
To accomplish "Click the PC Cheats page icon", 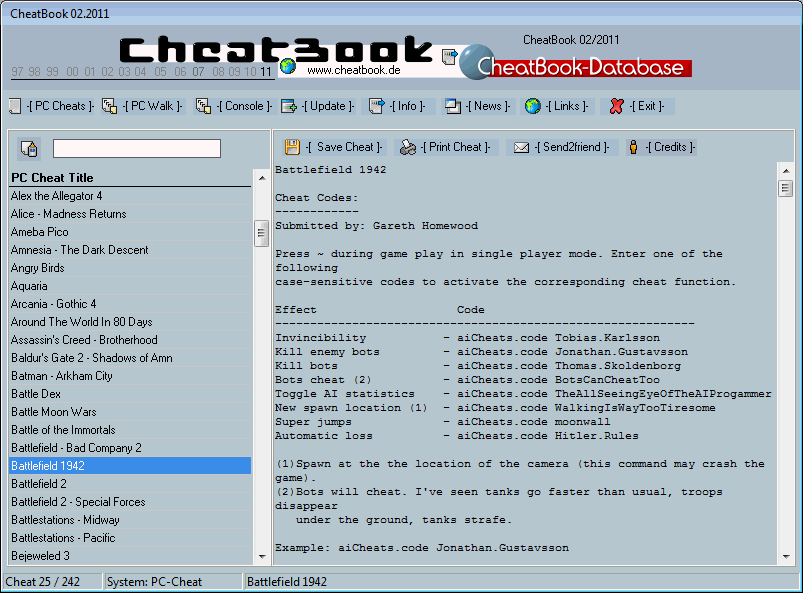I will [15, 107].
